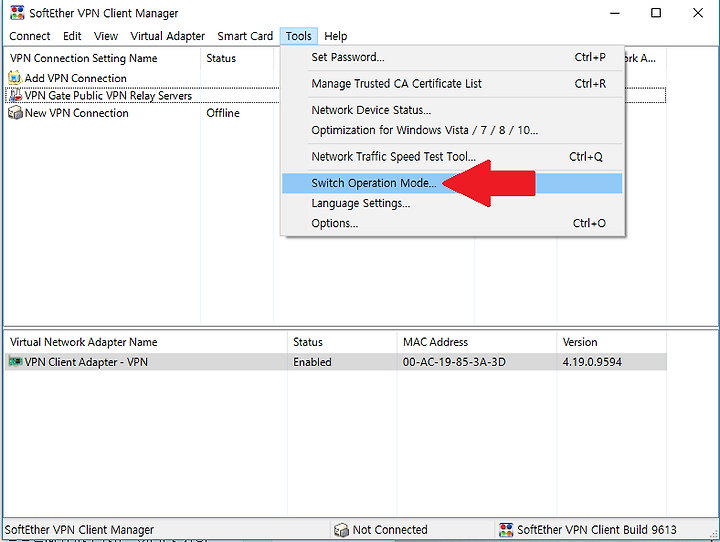Click SoftEther VPN Client Manager status bar text
Viewport: 720px width, 542px height.
tap(79, 530)
